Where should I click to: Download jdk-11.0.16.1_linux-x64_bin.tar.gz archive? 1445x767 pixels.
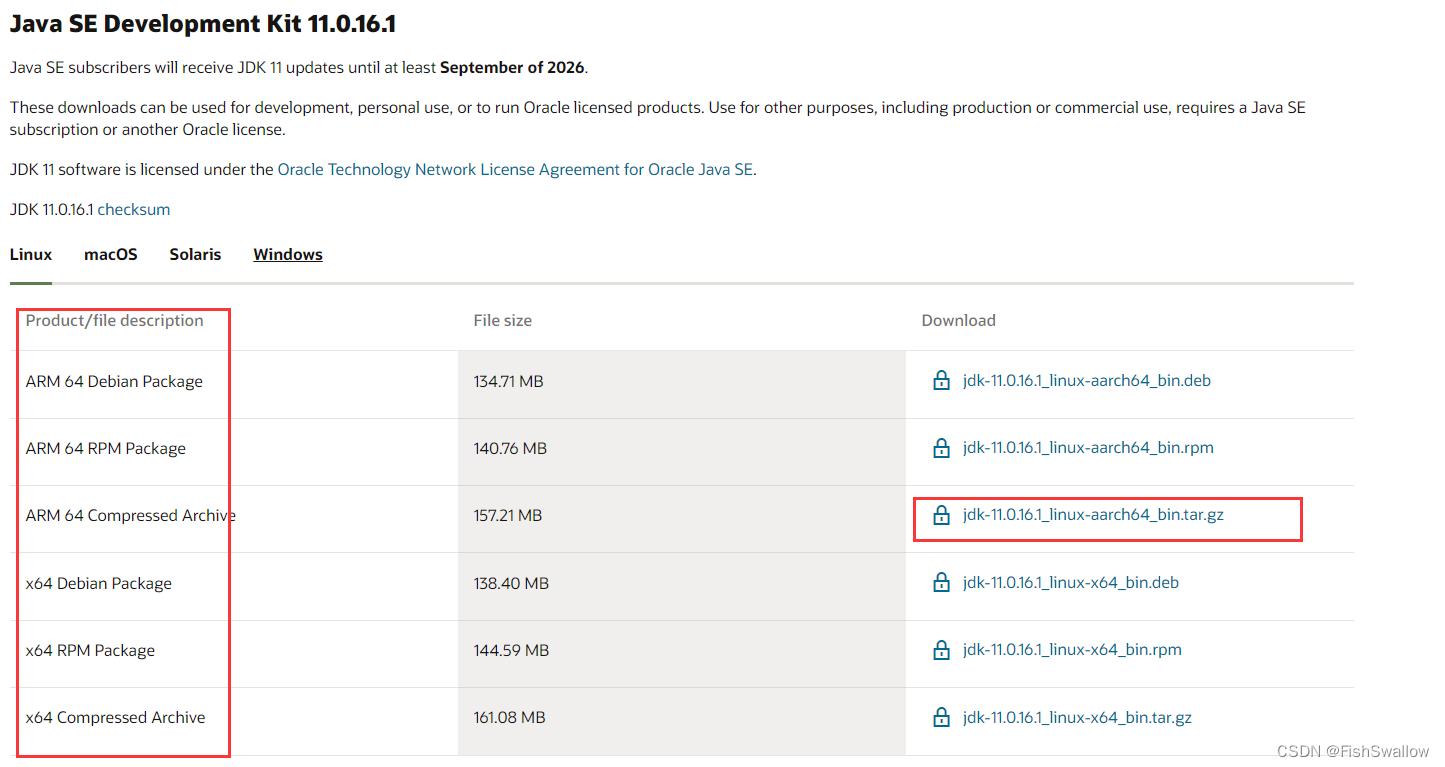tap(1077, 717)
